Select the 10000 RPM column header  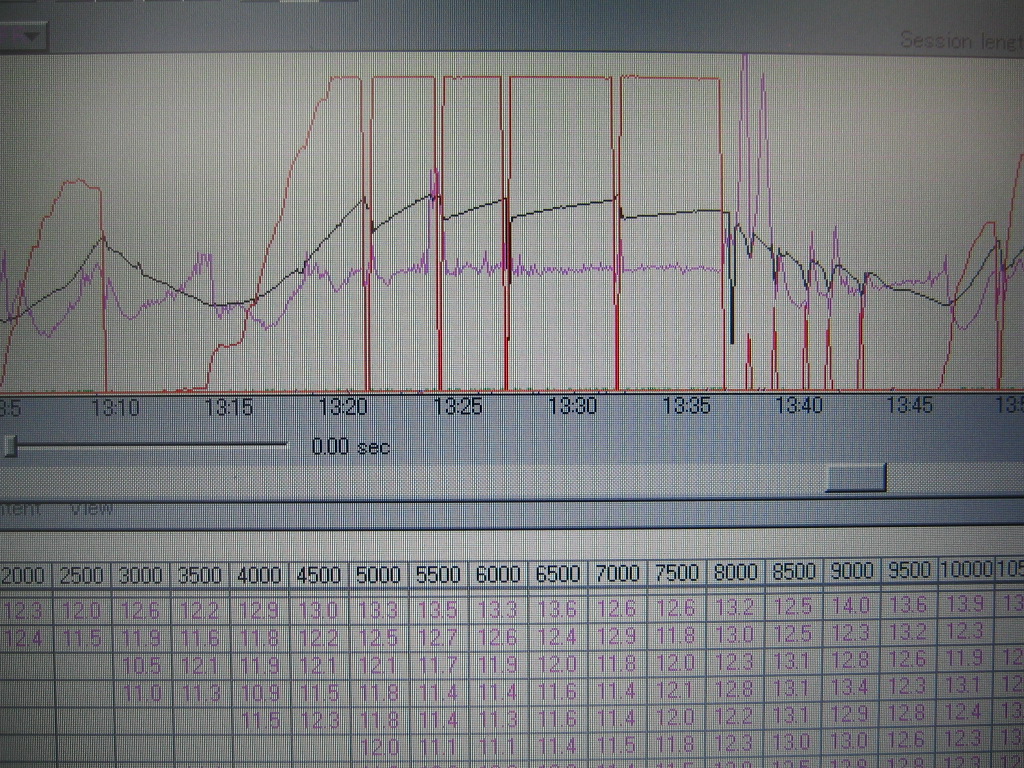tap(966, 569)
